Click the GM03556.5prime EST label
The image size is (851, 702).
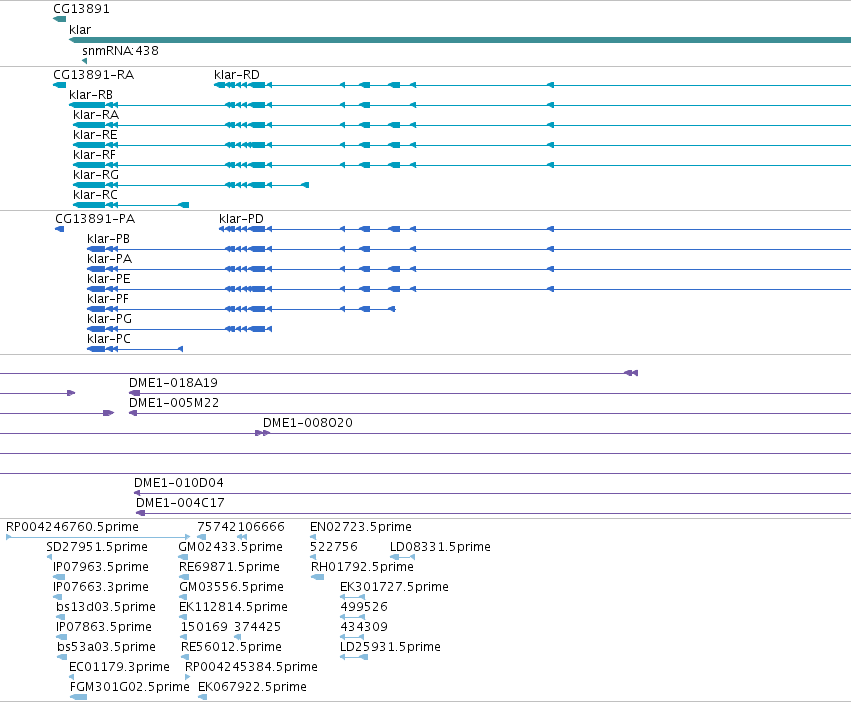(231, 587)
